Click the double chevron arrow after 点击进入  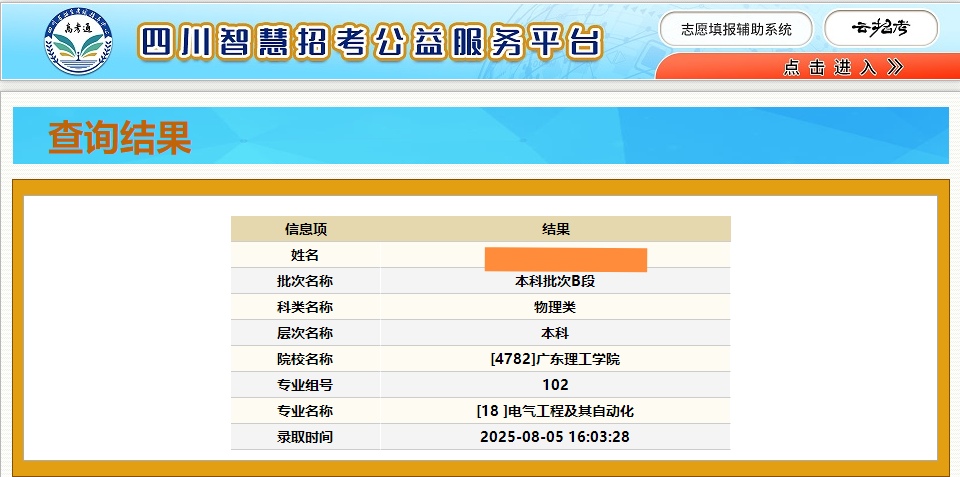click(x=895, y=67)
